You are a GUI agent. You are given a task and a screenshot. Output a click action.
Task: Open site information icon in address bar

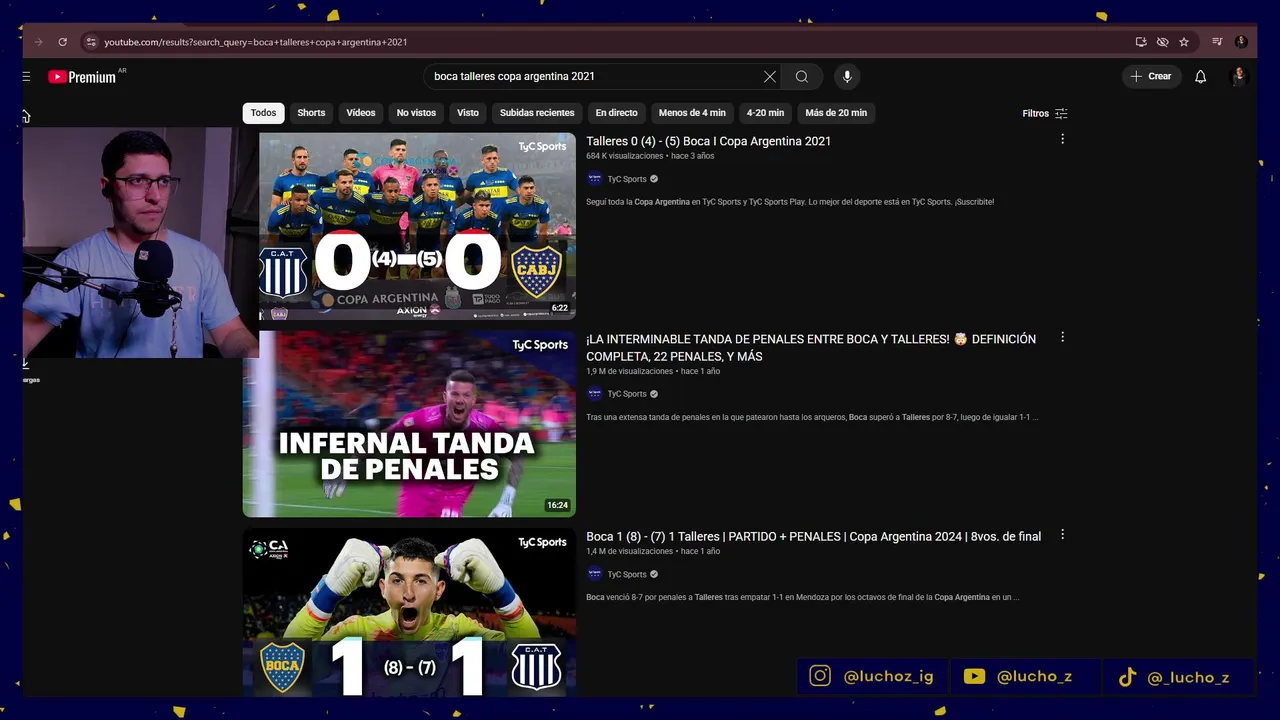pyautogui.click(x=91, y=42)
